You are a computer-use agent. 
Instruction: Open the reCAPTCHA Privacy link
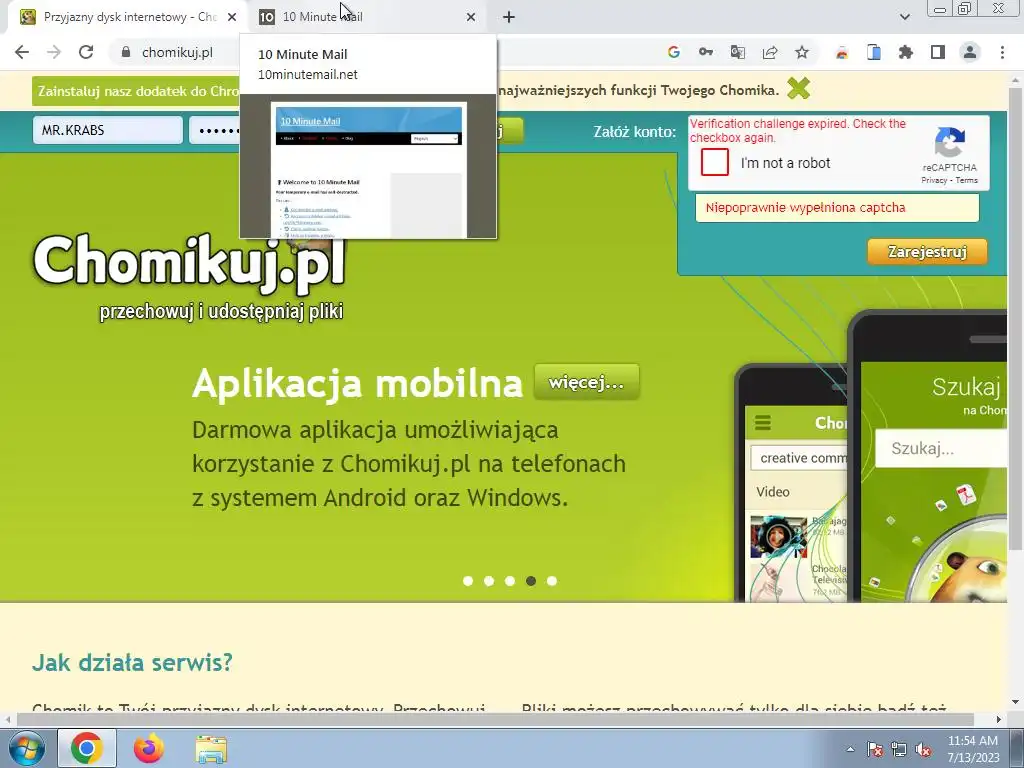click(x=934, y=180)
